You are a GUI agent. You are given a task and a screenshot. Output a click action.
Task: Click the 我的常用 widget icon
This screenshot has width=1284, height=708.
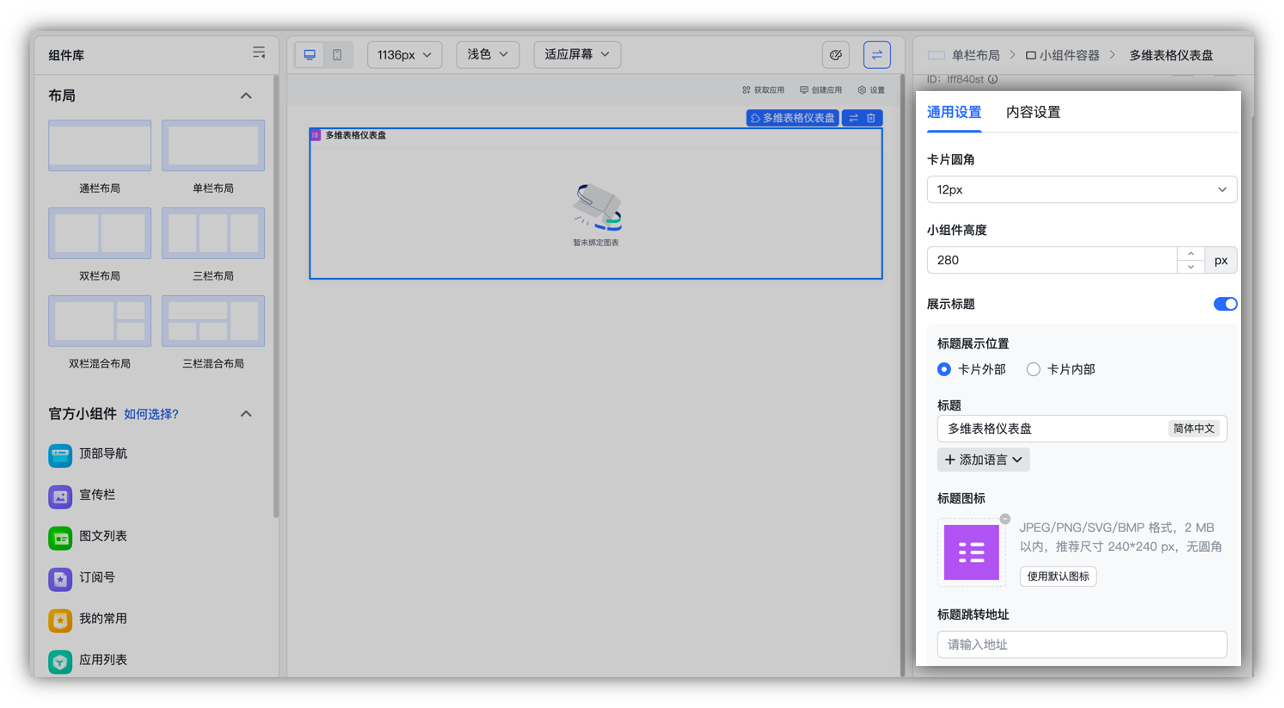coord(60,620)
